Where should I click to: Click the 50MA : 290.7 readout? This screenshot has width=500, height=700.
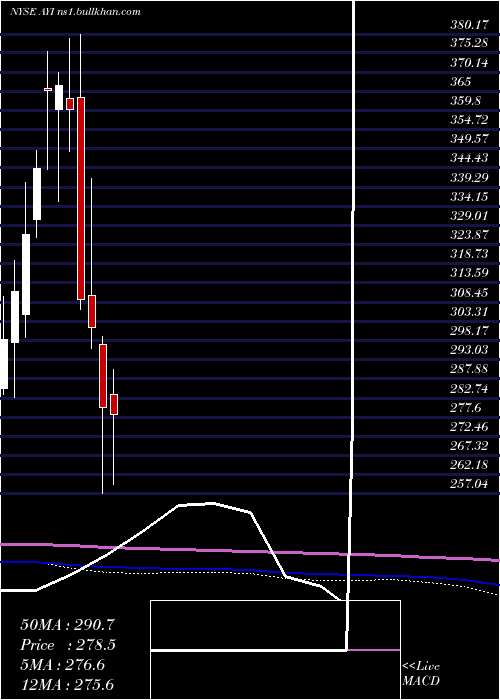click(65, 625)
